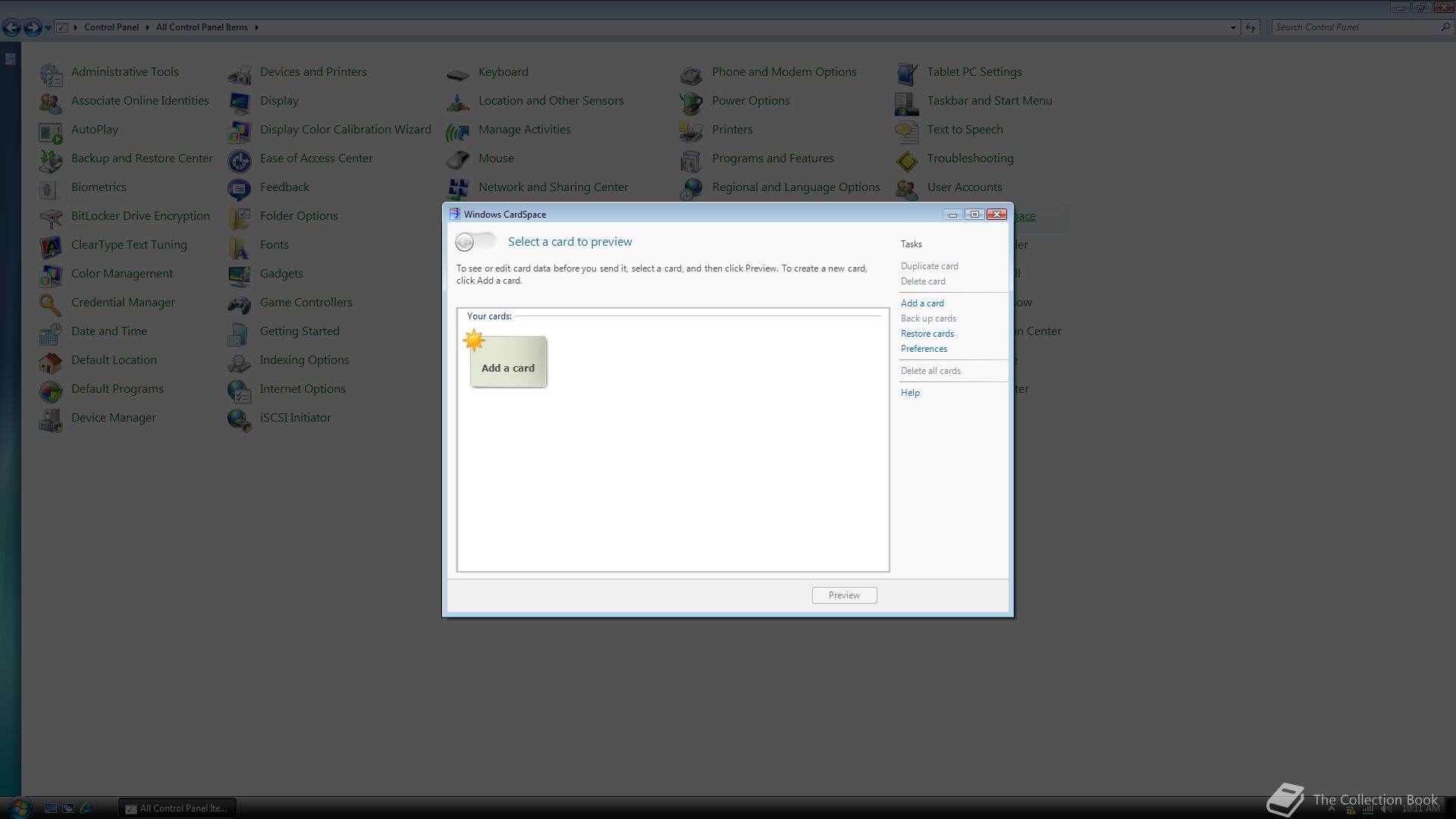The image size is (1456, 819).
Task: Click Credential Manager icon
Action: [x=51, y=304]
